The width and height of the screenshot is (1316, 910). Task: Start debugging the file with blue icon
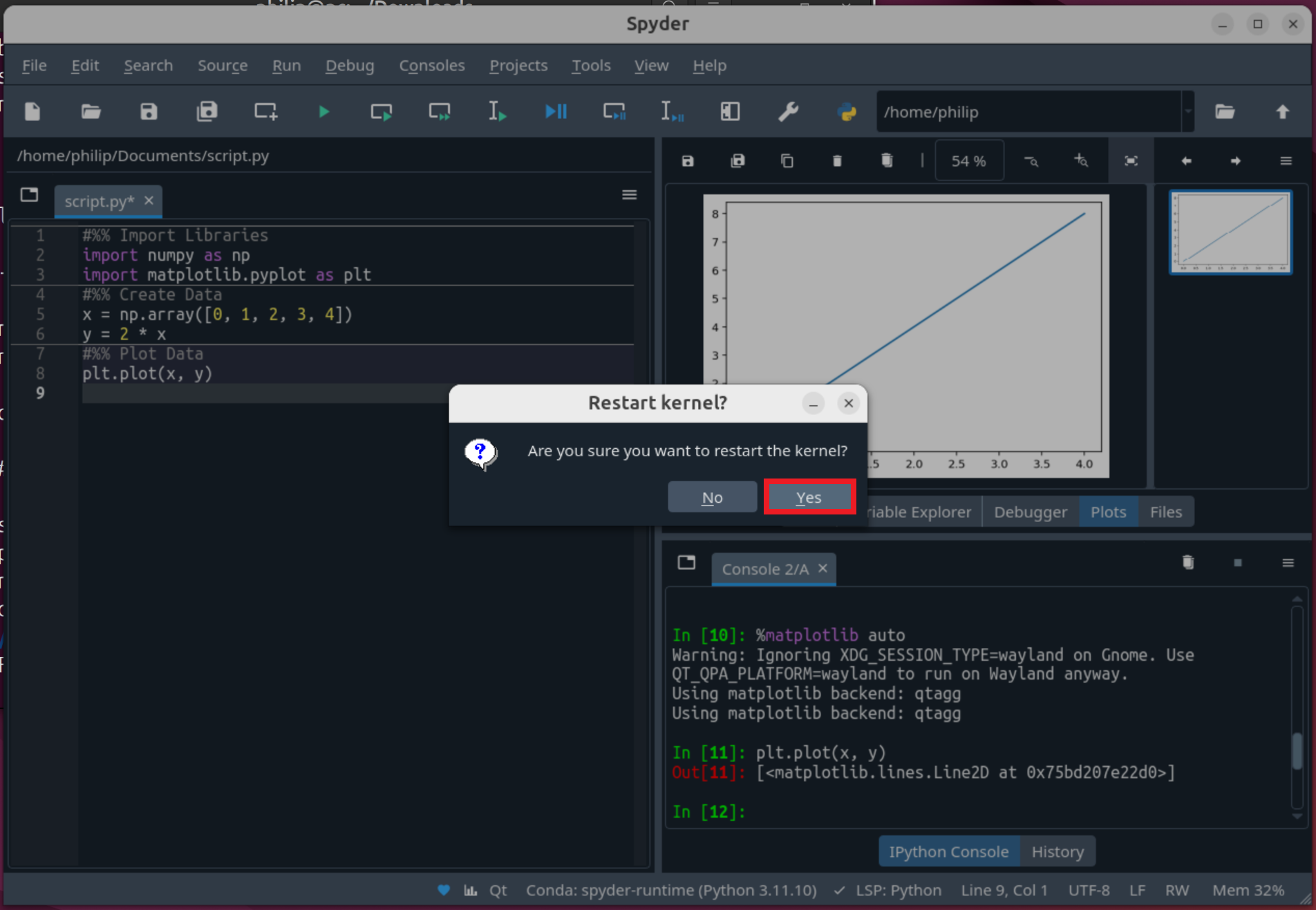click(x=556, y=111)
